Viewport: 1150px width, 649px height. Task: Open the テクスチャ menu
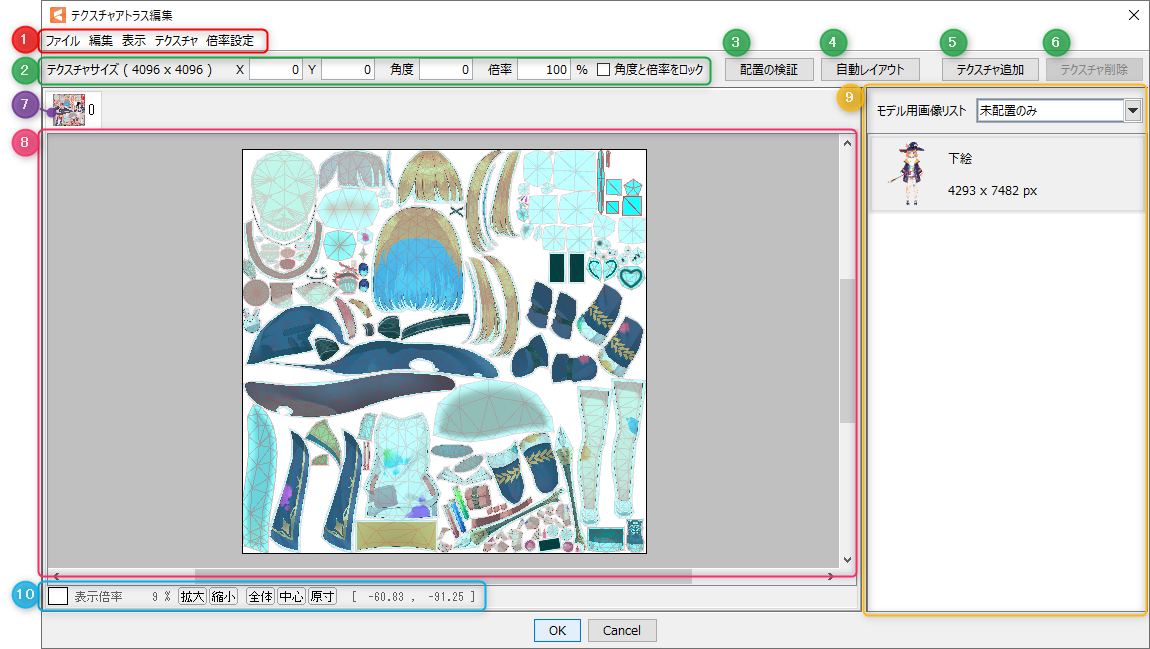tap(176, 41)
